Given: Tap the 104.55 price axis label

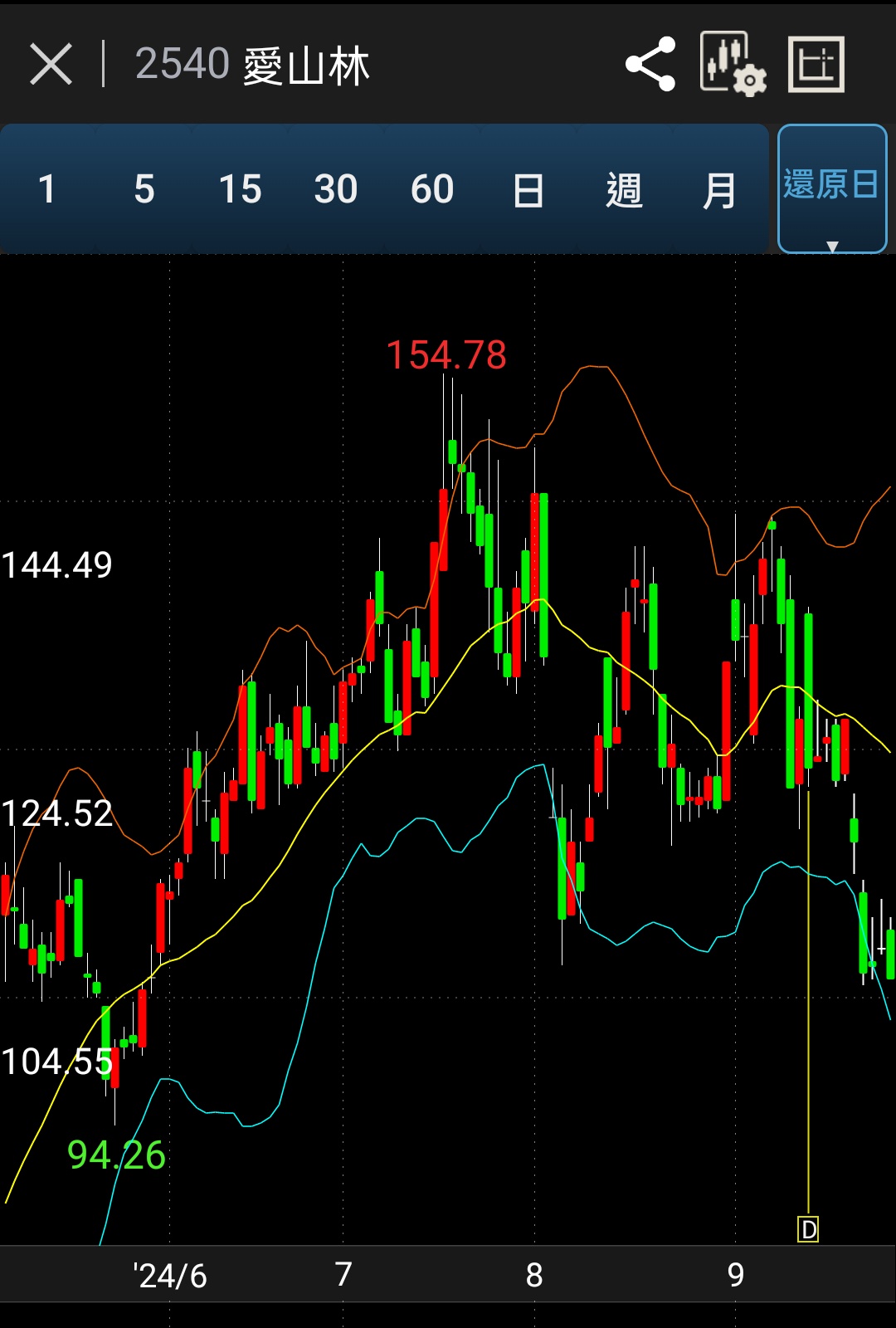Looking at the screenshot, I should 56,1062.
